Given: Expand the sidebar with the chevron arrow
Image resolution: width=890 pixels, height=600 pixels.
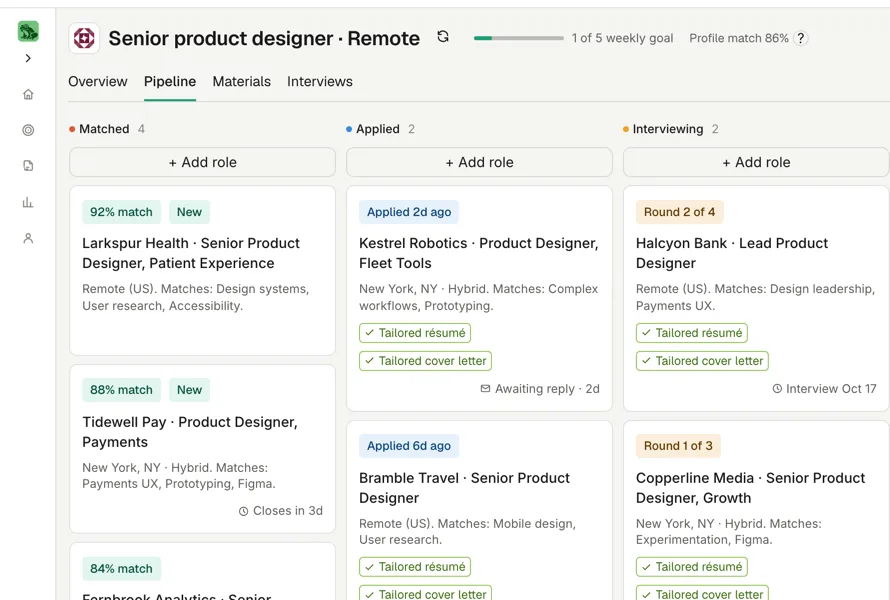Looking at the screenshot, I should click(28, 58).
